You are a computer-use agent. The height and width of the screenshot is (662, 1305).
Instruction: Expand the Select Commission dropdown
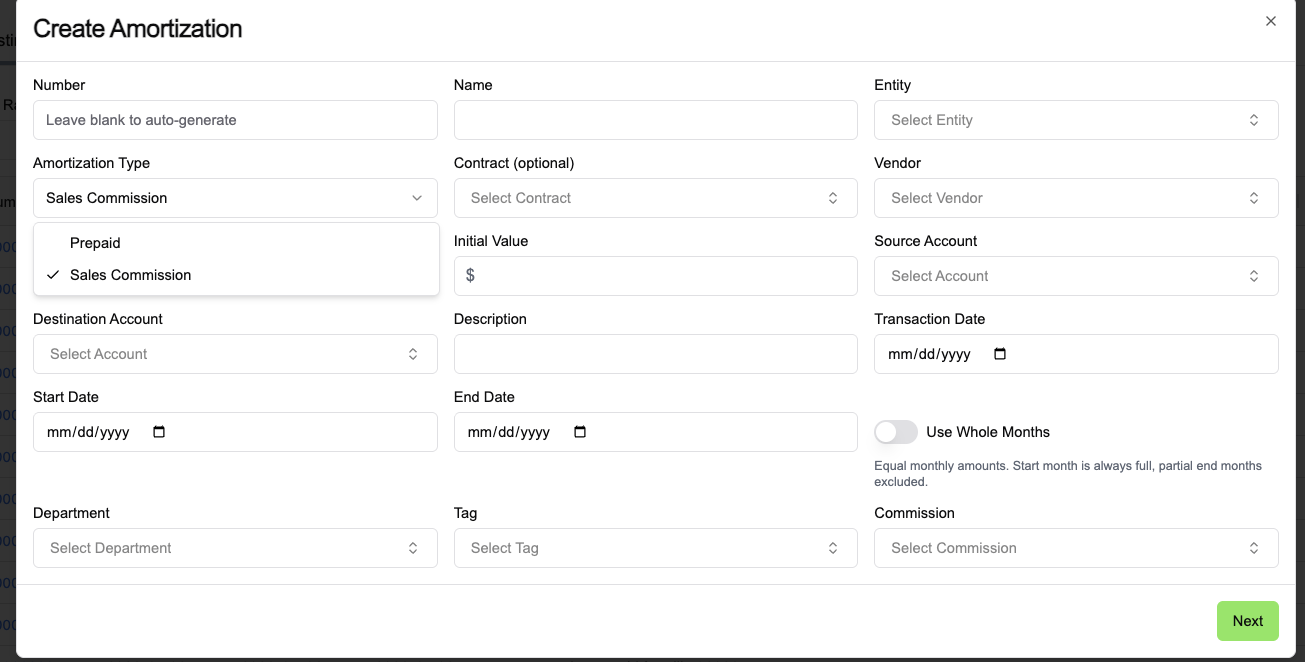pos(1076,548)
